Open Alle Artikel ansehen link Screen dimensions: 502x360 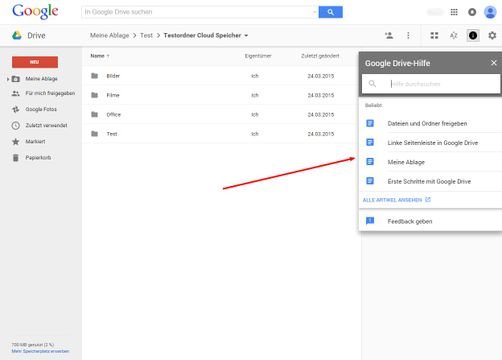(x=392, y=200)
